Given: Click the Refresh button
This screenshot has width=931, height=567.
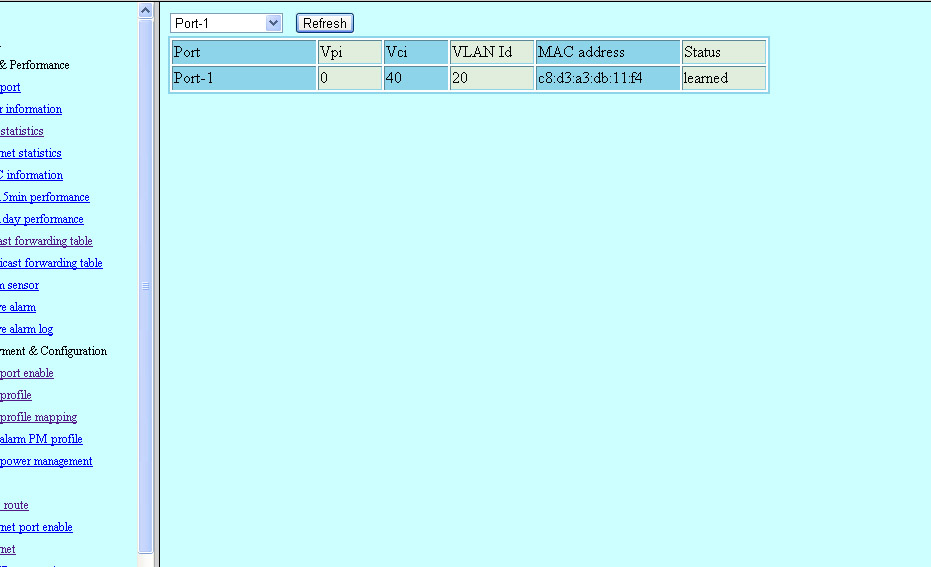Looking at the screenshot, I should click(x=325, y=23).
